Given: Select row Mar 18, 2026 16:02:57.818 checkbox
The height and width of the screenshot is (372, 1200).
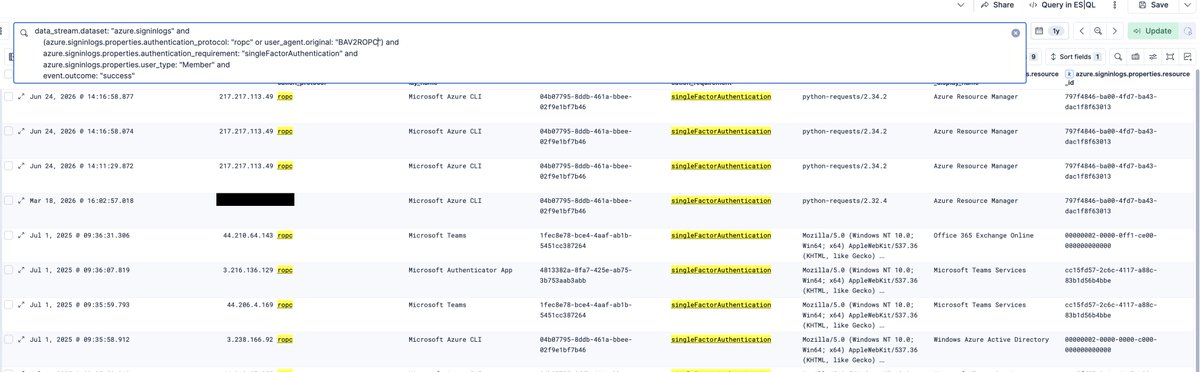Looking at the screenshot, I should (x=8, y=200).
